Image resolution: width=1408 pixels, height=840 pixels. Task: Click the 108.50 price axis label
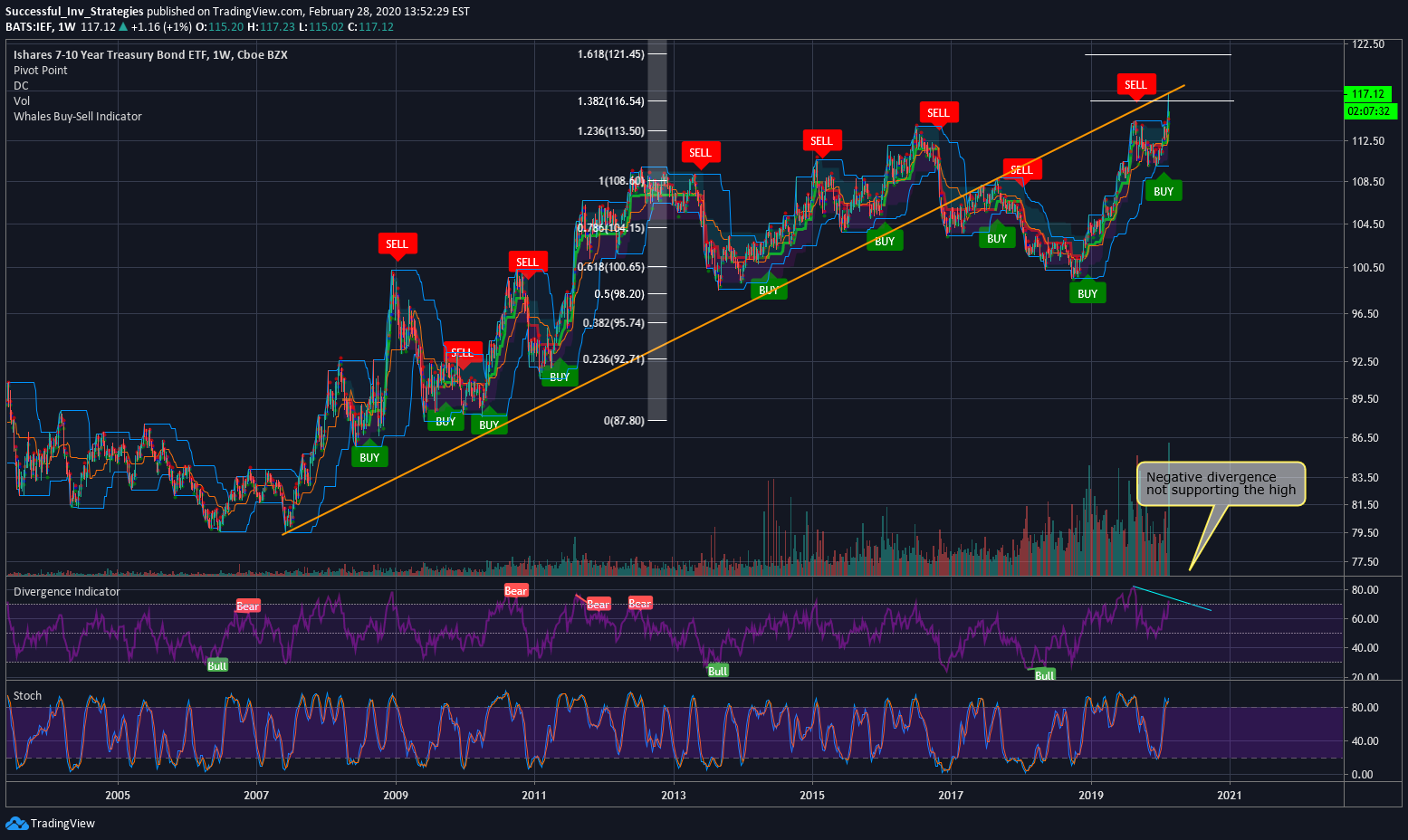pyautogui.click(x=1368, y=182)
